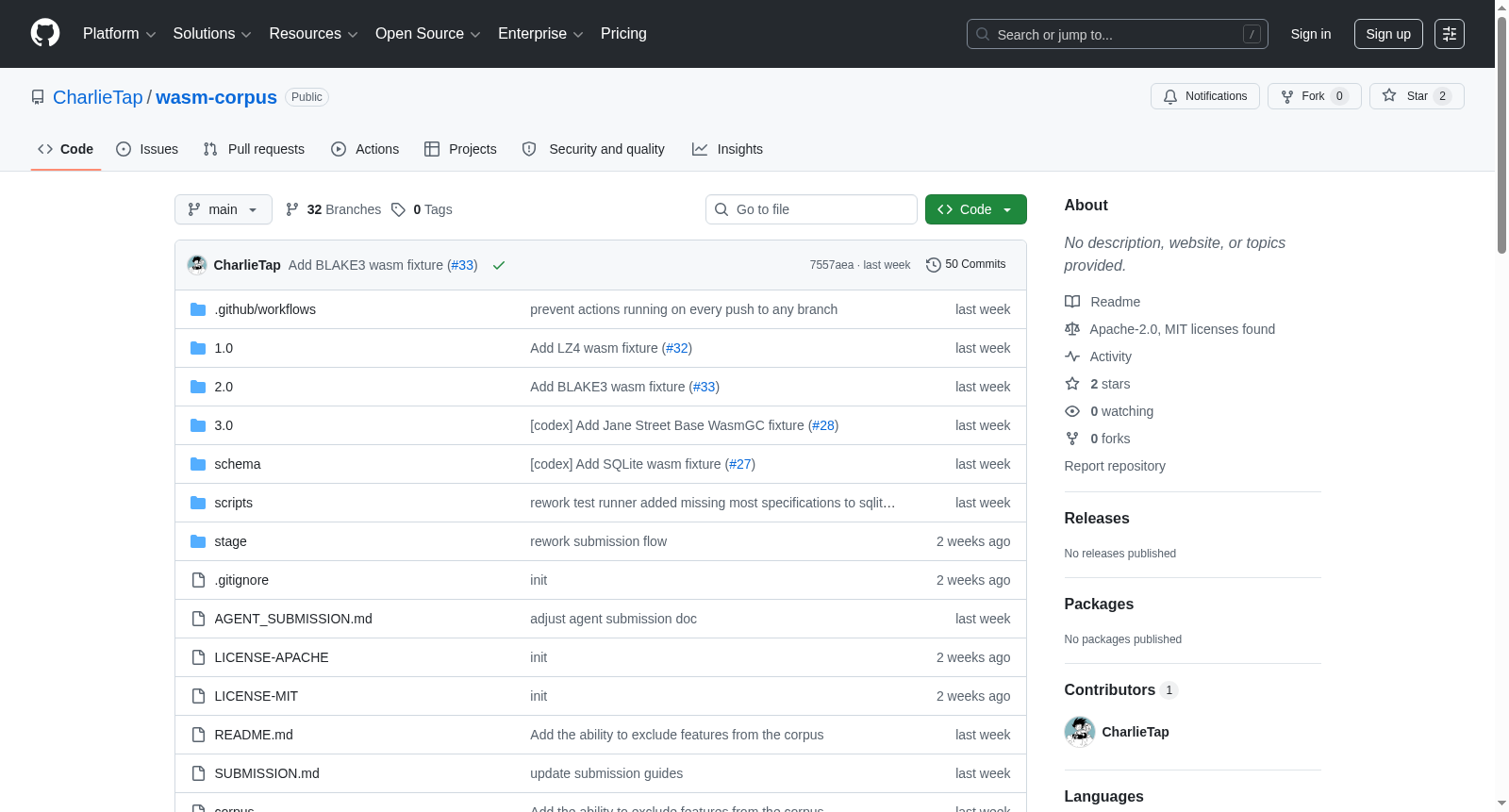This screenshot has height=812, width=1509.
Task: Open the main branch selector dropdown
Action: 224,209
